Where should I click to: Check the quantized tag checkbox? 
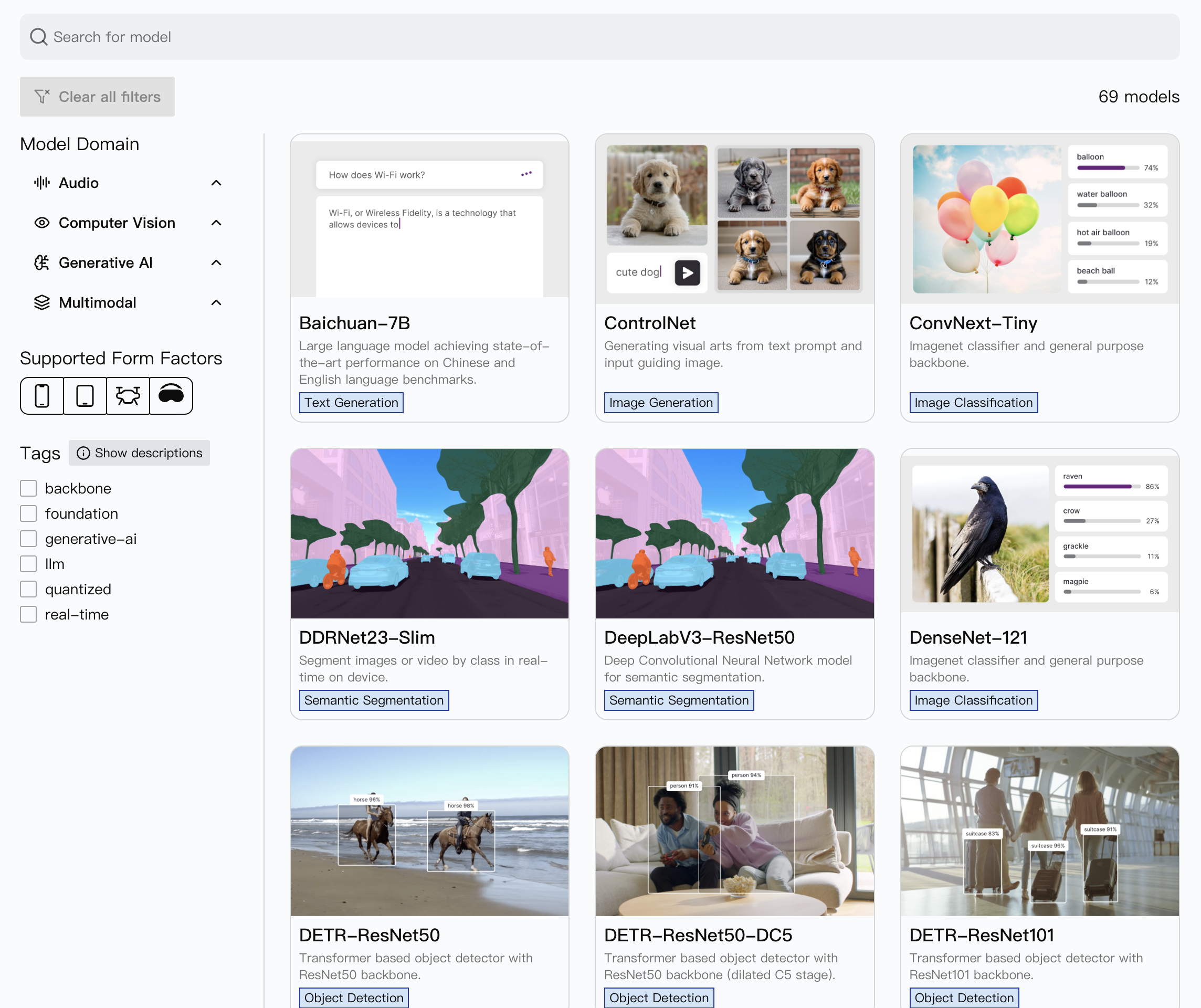tap(28, 589)
